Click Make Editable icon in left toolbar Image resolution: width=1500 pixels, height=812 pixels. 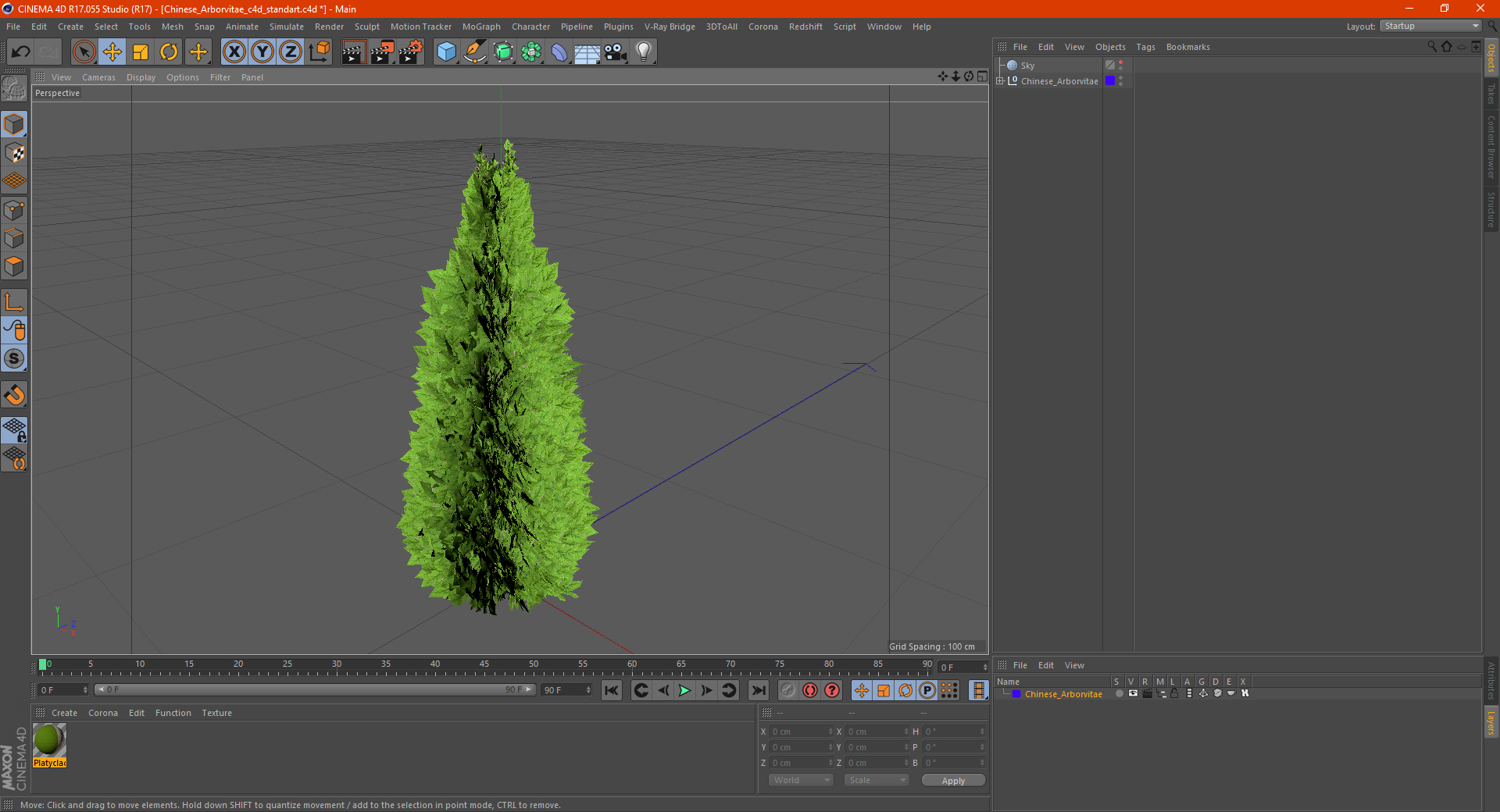(x=14, y=89)
